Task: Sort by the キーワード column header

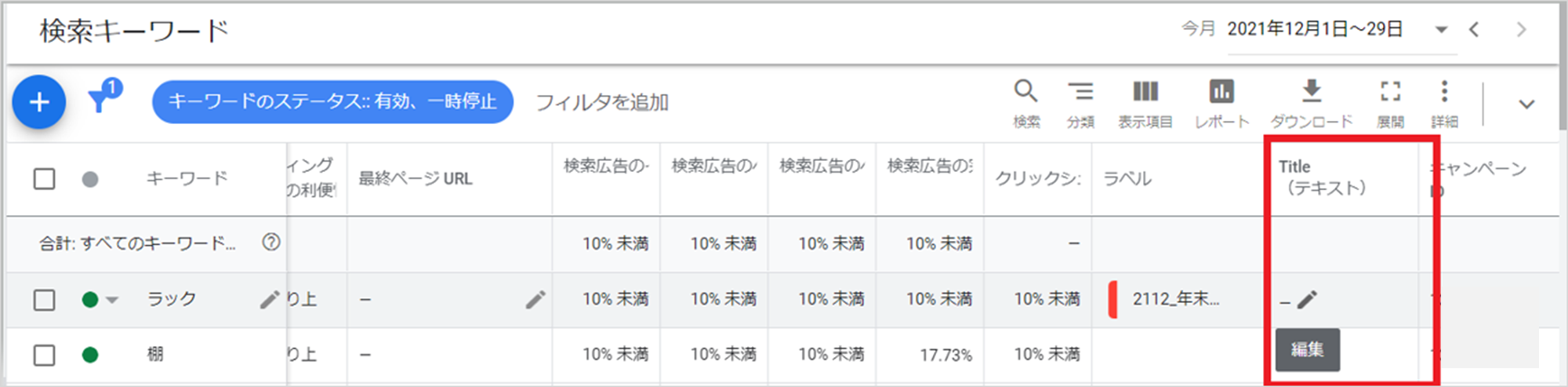Action: coord(187,178)
